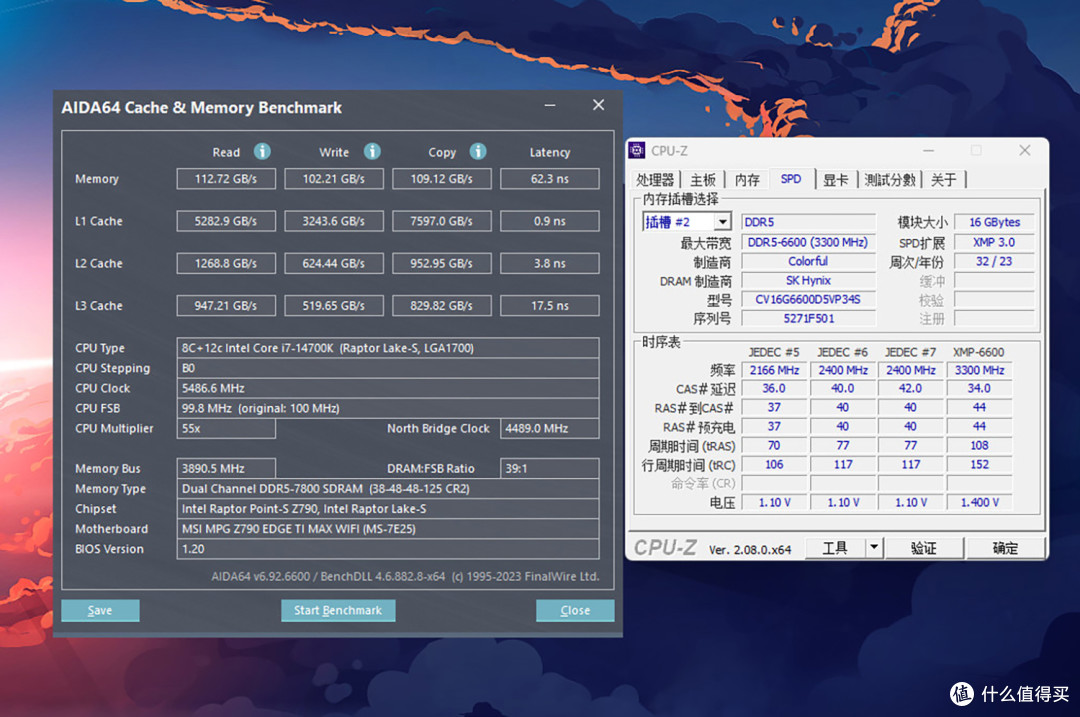Click Start Benchmark in AIDA64
The height and width of the screenshot is (717, 1080).
click(338, 610)
